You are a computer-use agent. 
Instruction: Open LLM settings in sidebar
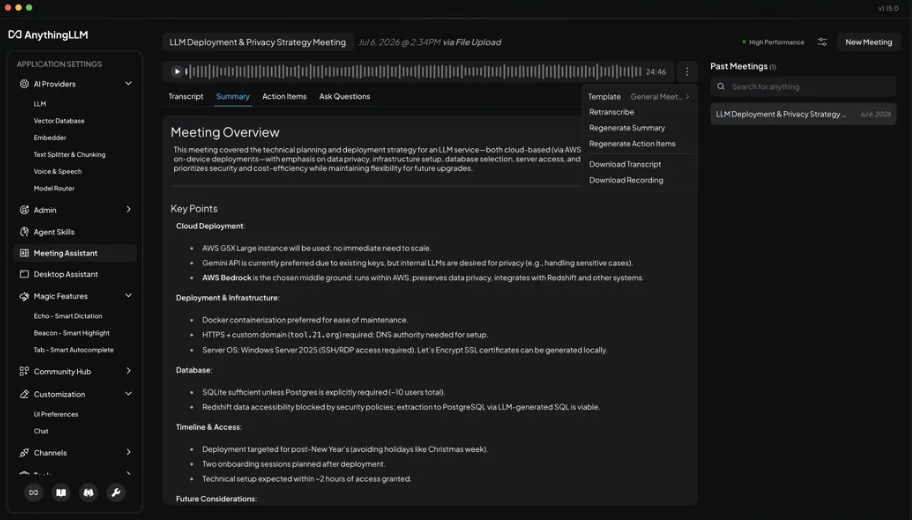coord(40,104)
